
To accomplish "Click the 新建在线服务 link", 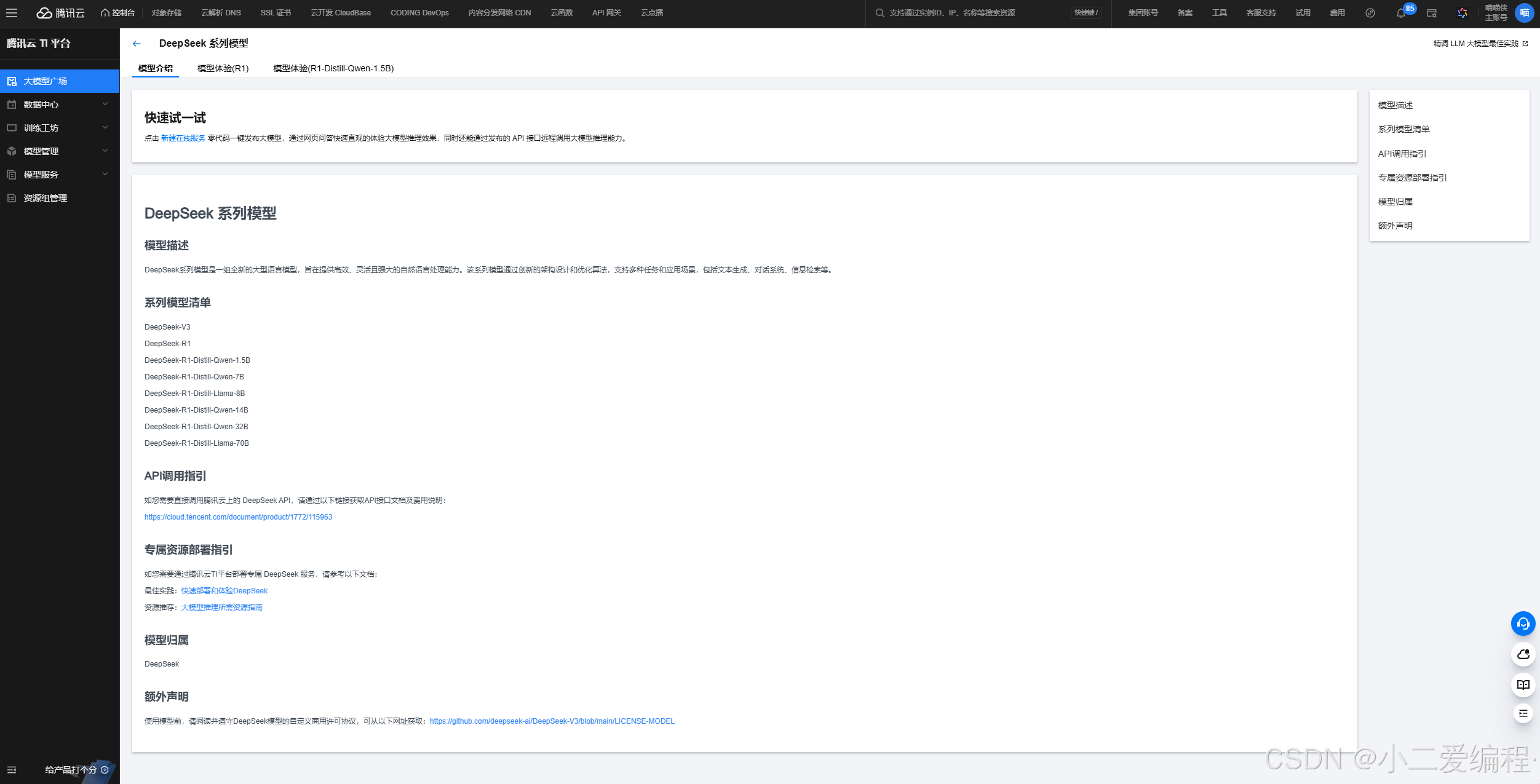I will (183, 138).
